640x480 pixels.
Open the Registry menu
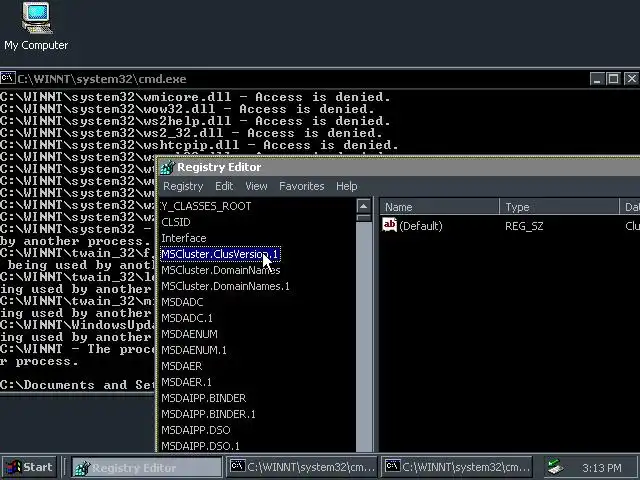(183, 186)
